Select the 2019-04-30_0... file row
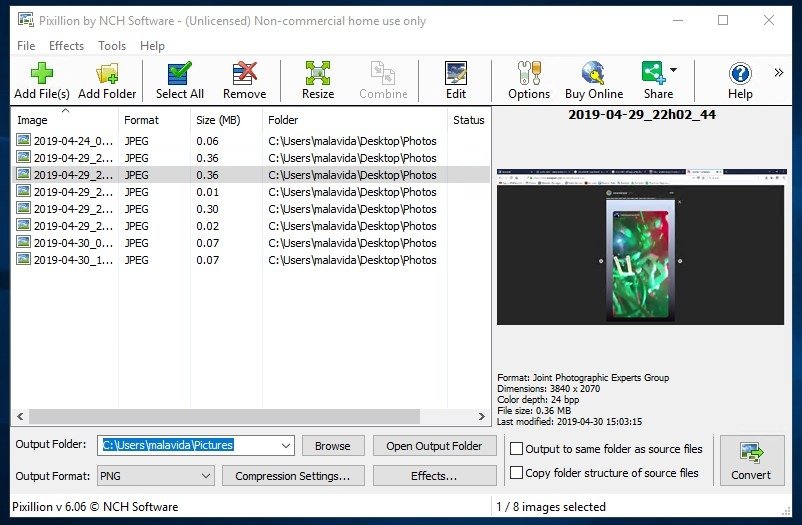This screenshot has height=525, width=802. point(251,243)
